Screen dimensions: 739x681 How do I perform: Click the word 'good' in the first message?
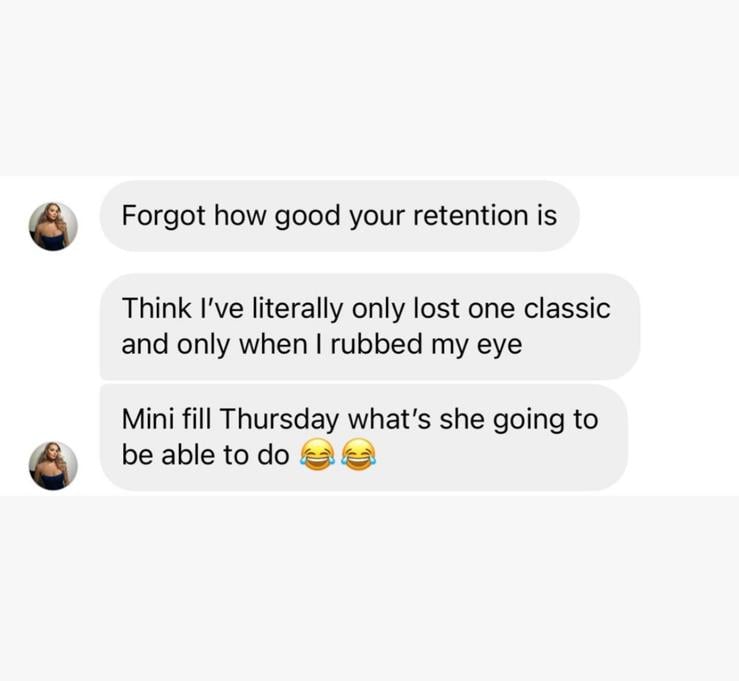(308, 217)
